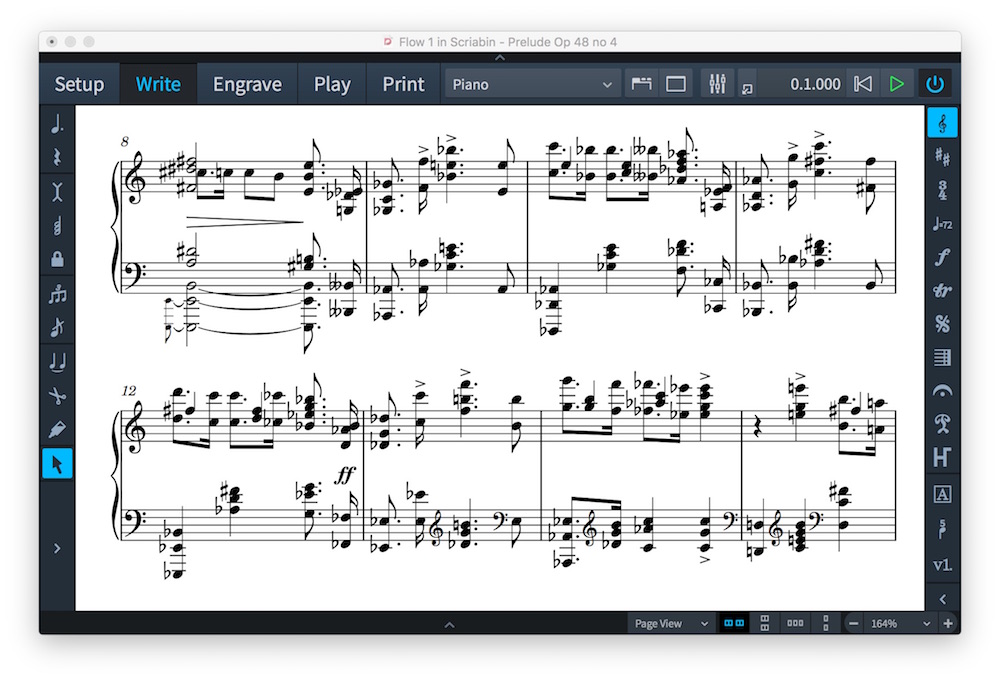The image size is (1000, 681).
Task: Select the grace notes tool
Action: point(57,328)
